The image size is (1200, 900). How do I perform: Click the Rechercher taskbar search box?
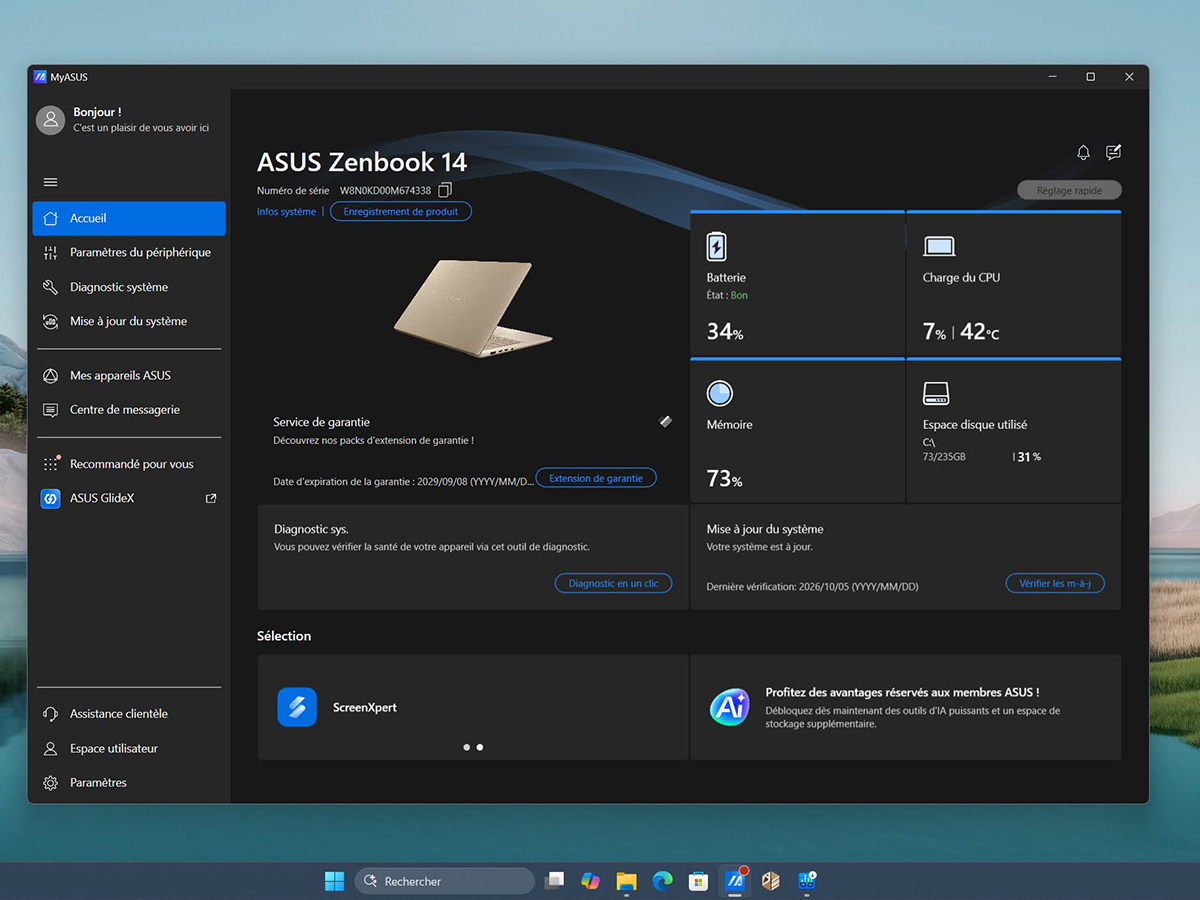point(444,881)
